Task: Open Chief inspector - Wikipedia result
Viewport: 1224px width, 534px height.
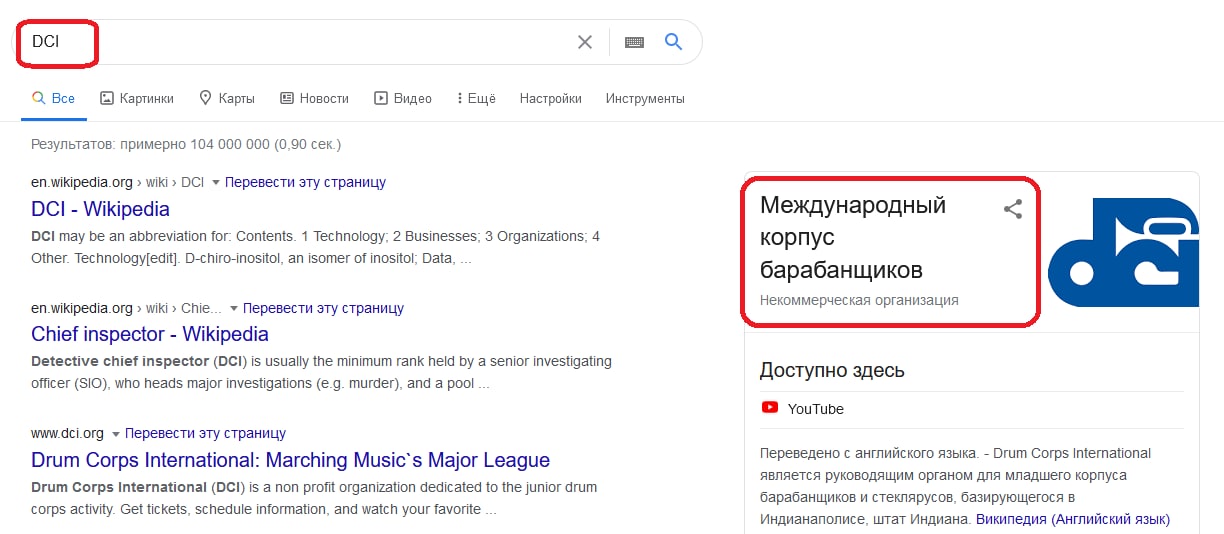Action: [x=150, y=334]
